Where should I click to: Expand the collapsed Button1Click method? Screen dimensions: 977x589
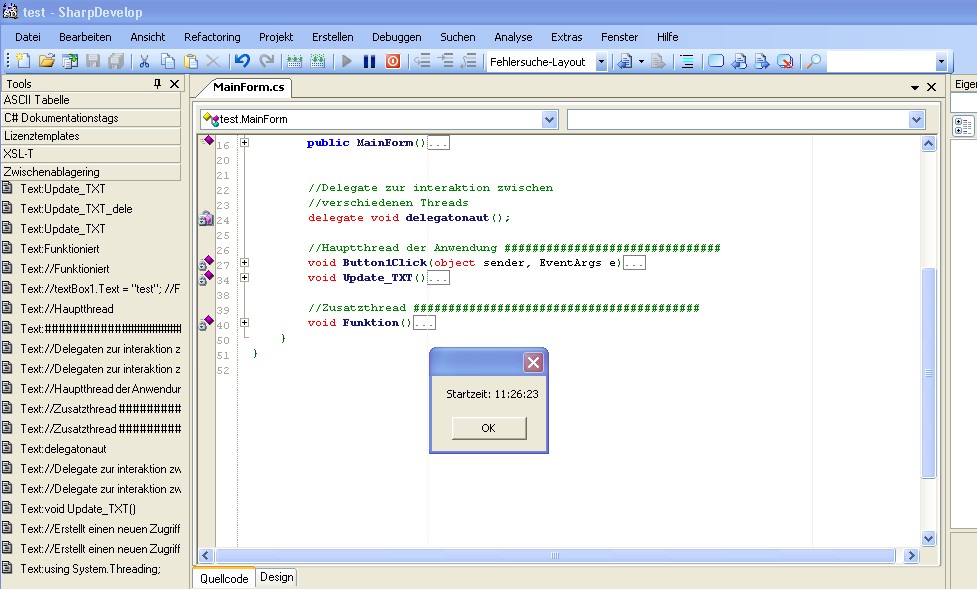(244, 263)
